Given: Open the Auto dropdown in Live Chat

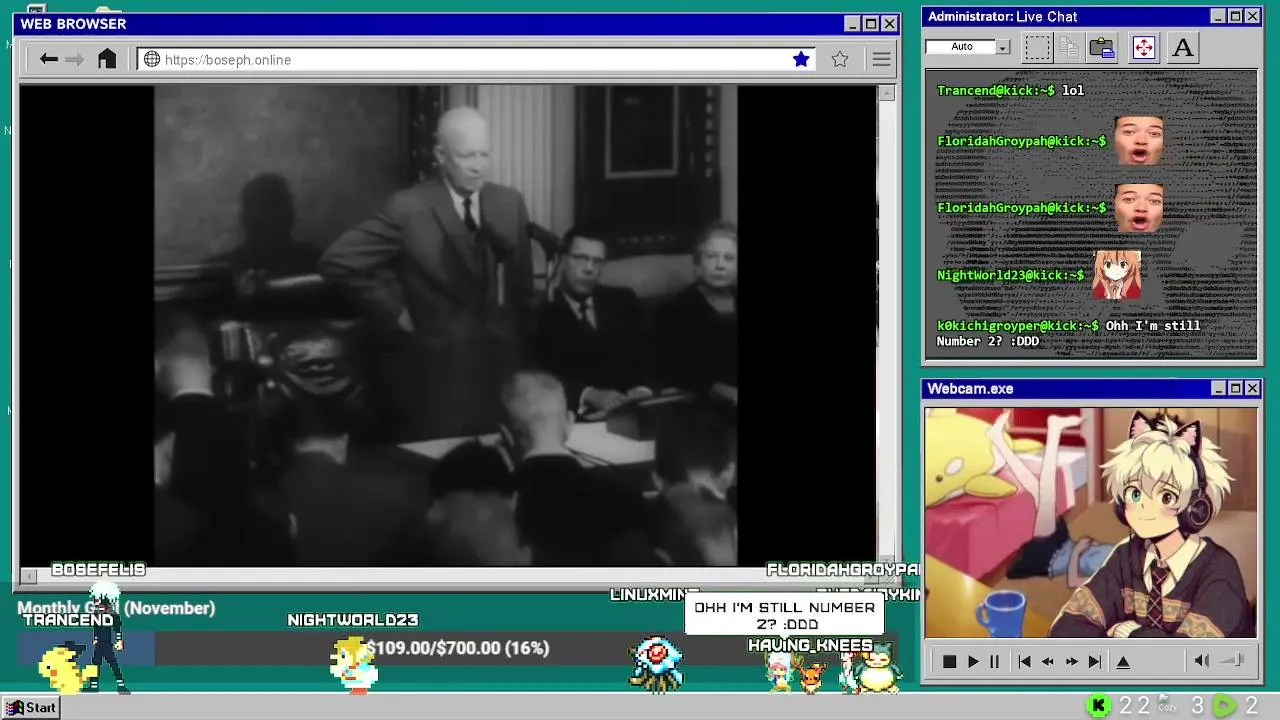Looking at the screenshot, I should [968, 47].
